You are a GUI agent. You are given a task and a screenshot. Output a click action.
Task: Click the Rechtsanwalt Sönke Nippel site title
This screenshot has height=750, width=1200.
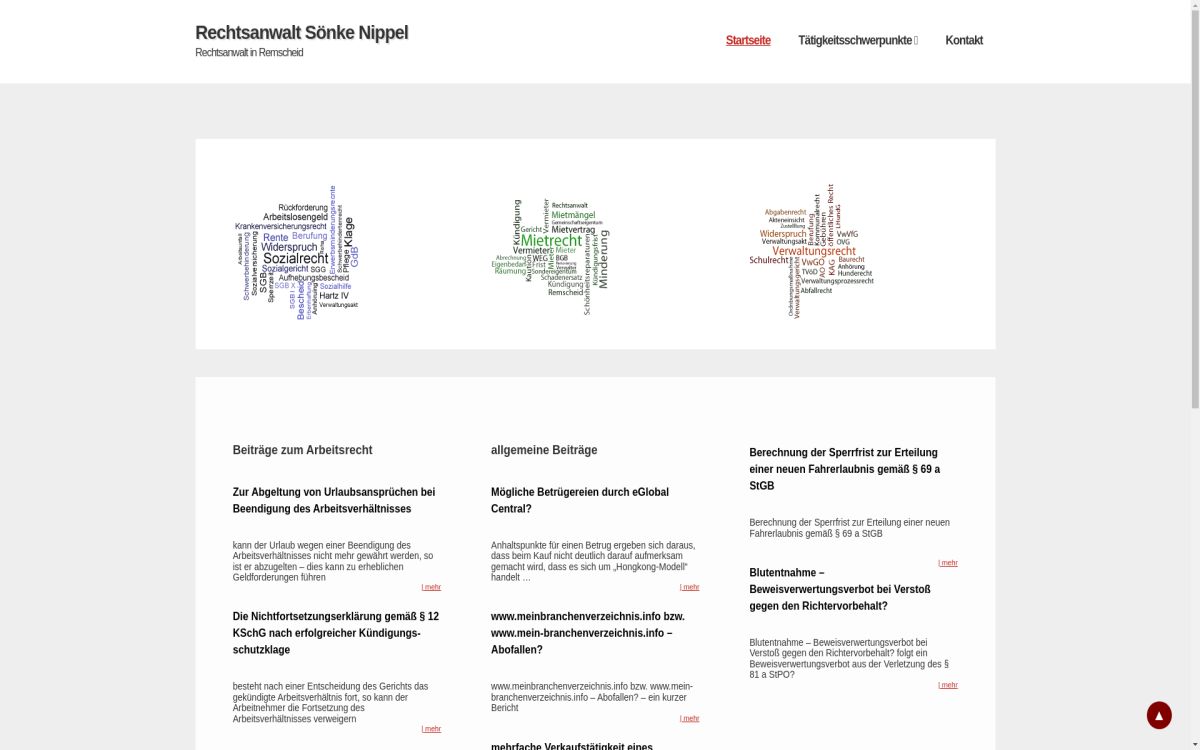pyautogui.click(x=301, y=33)
